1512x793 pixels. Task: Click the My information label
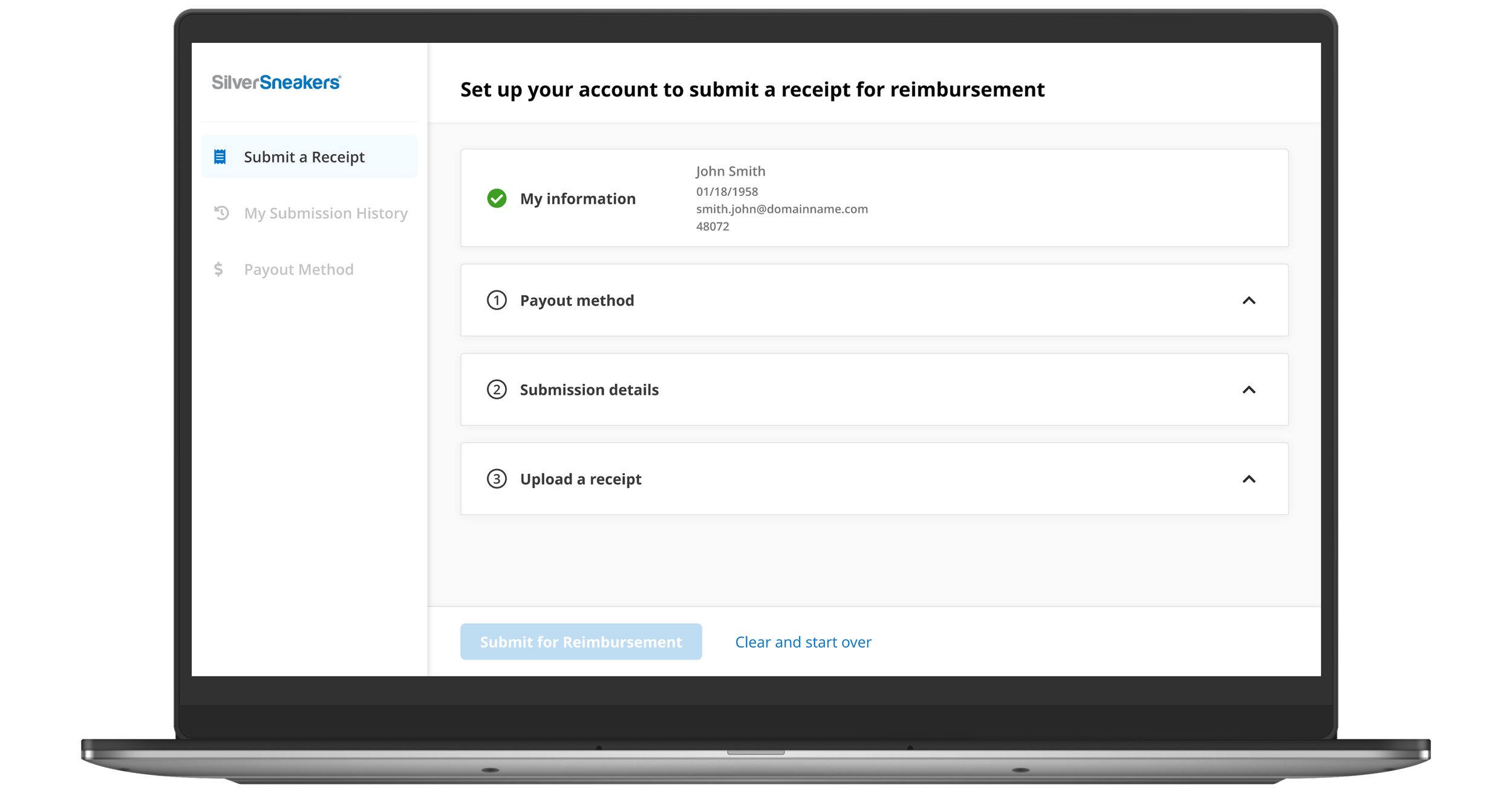pos(578,199)
